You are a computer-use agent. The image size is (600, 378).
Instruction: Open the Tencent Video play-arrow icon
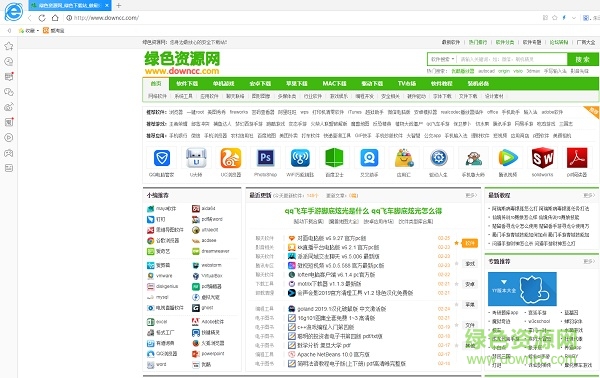click(x=508, y=158)
